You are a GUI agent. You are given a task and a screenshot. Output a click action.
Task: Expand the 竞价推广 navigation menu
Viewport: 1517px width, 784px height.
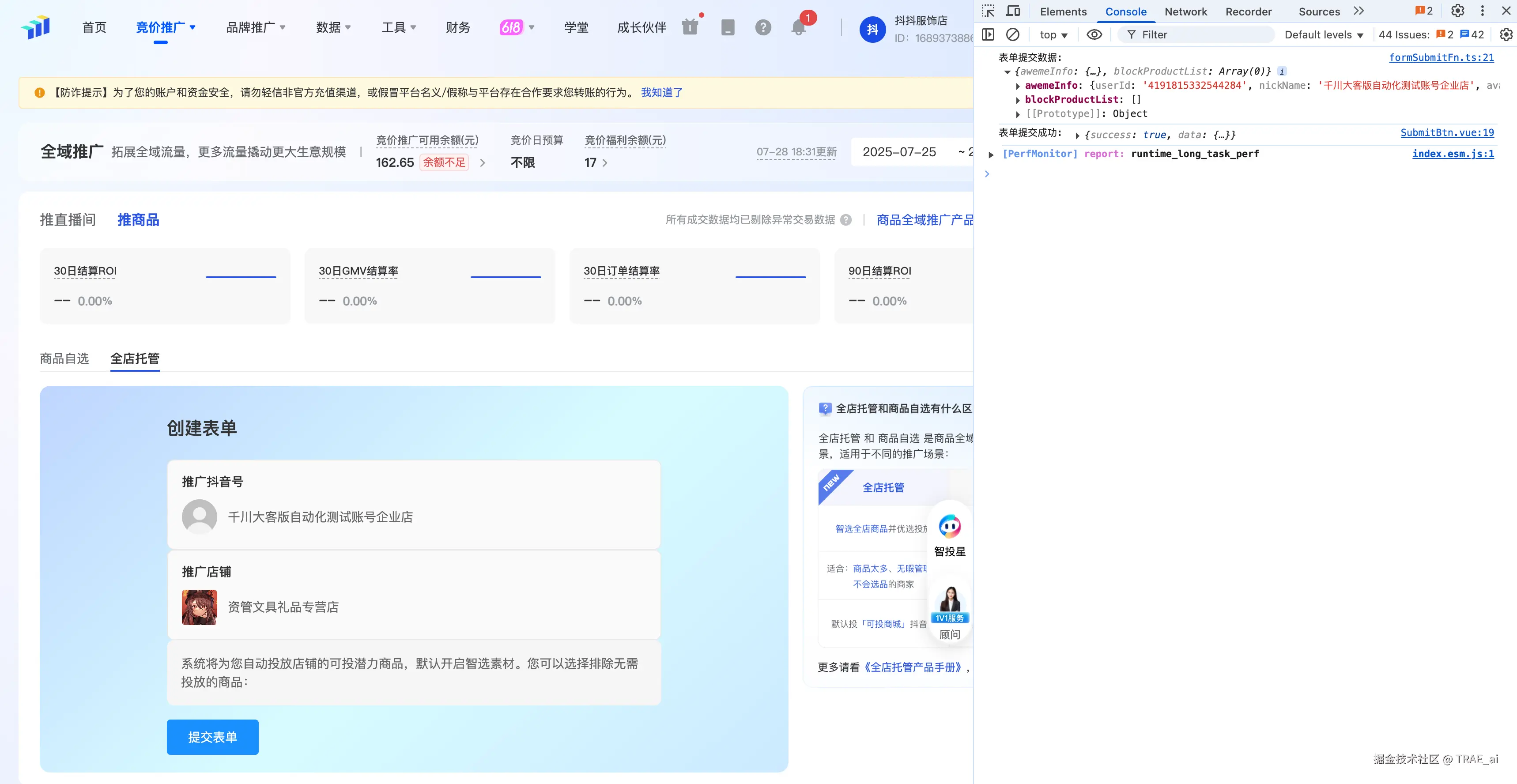click(x=166, y=27)
